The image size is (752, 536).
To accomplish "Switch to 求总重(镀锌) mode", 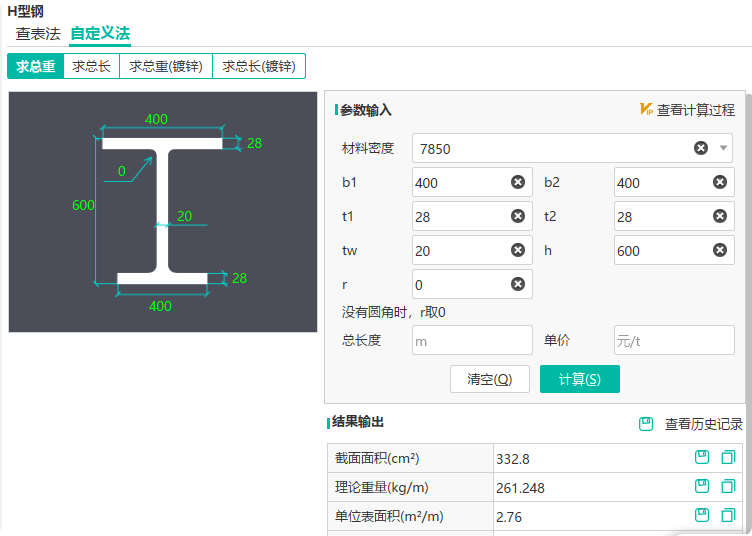I will [165, 66].
